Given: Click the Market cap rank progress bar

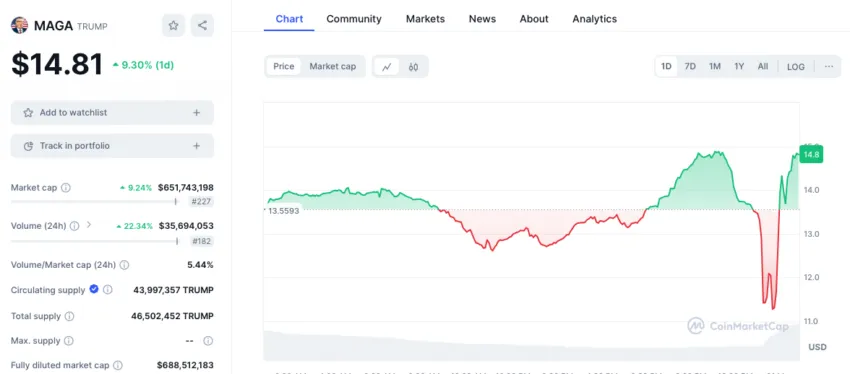Looking at the screenshot, I should 94,202.
